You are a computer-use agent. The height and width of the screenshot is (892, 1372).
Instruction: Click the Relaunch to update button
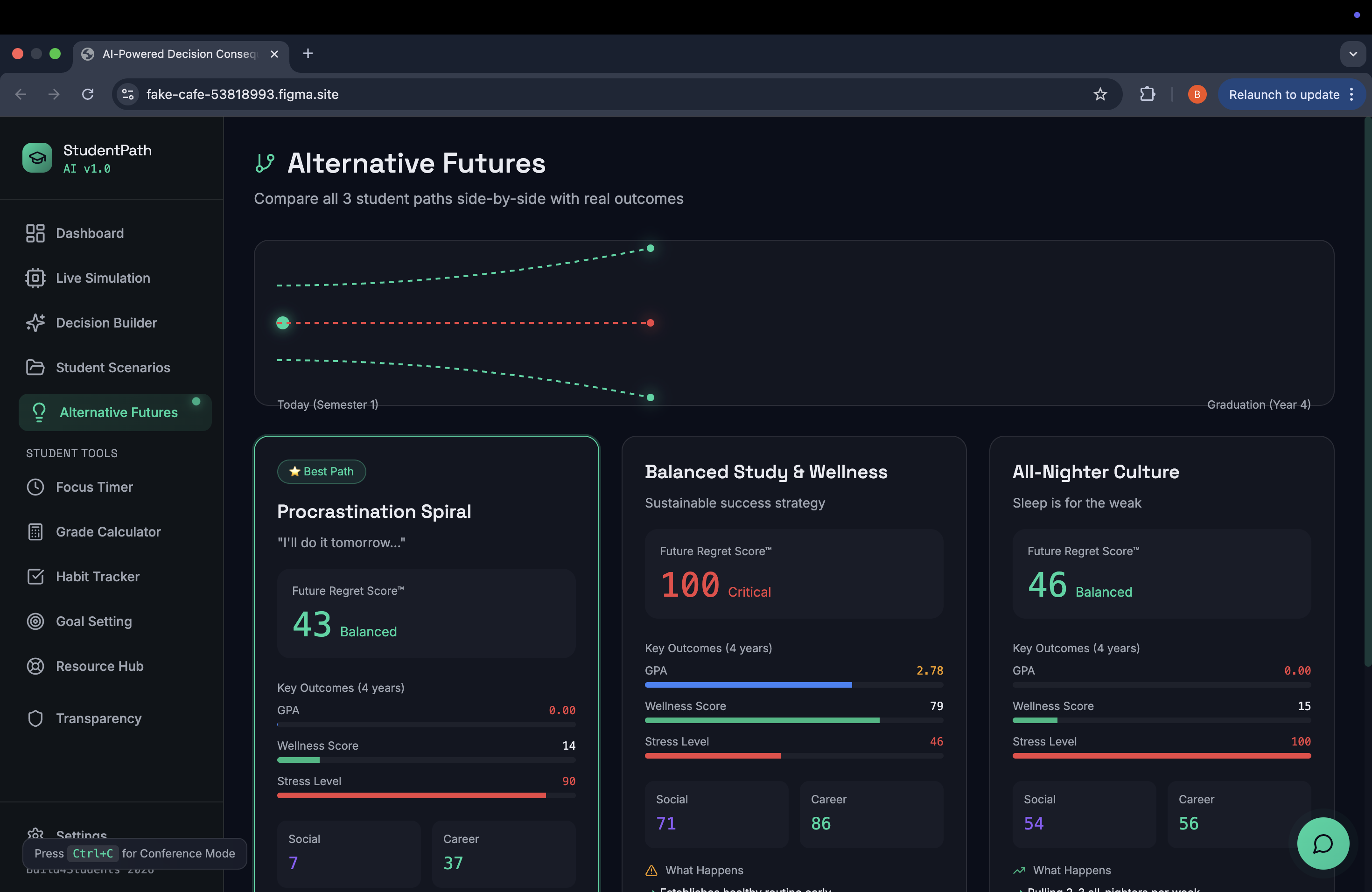point(1283,95)
